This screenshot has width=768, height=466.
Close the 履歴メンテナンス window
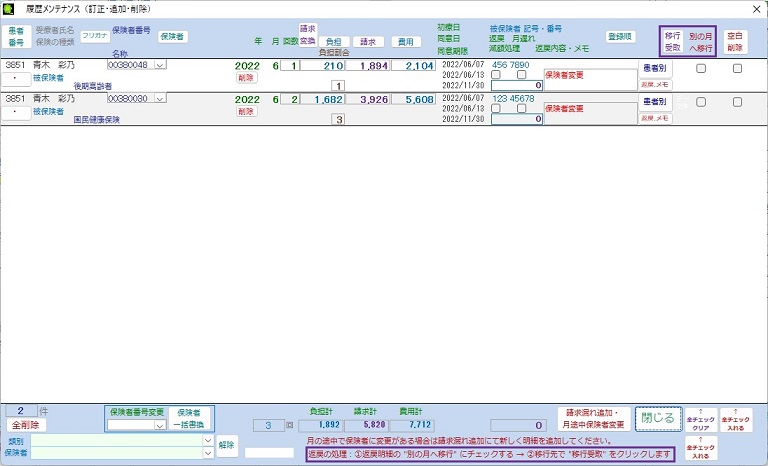pos(756,9)
